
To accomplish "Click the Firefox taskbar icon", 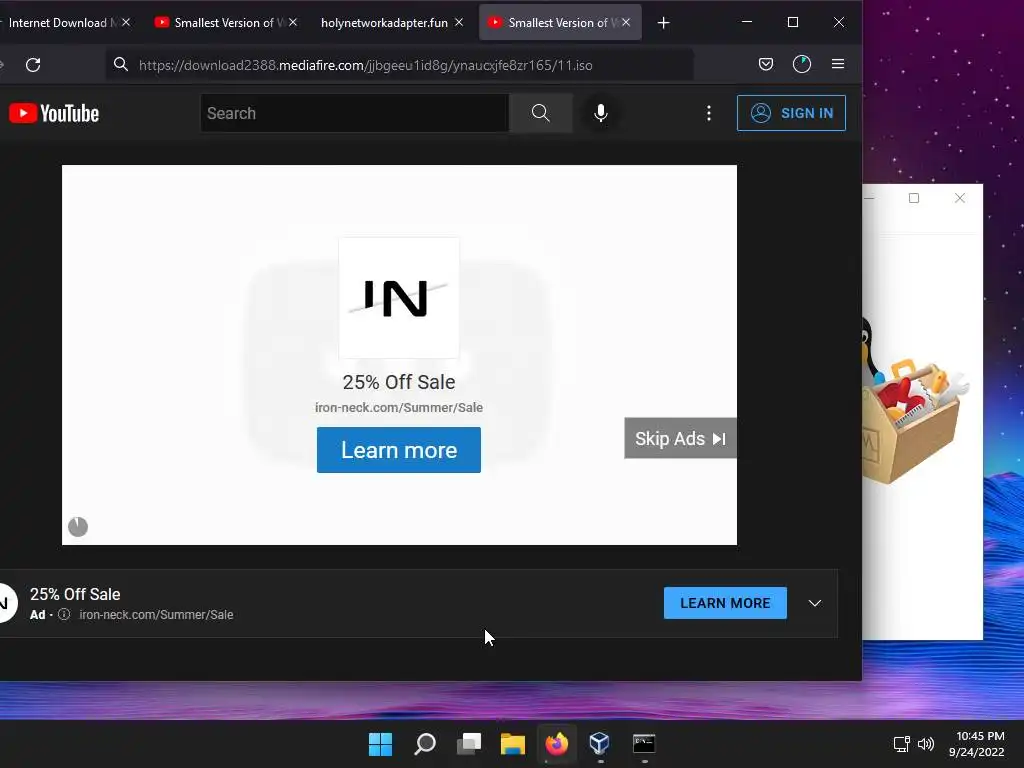I will pyautogui.click(x=557, y=744).
